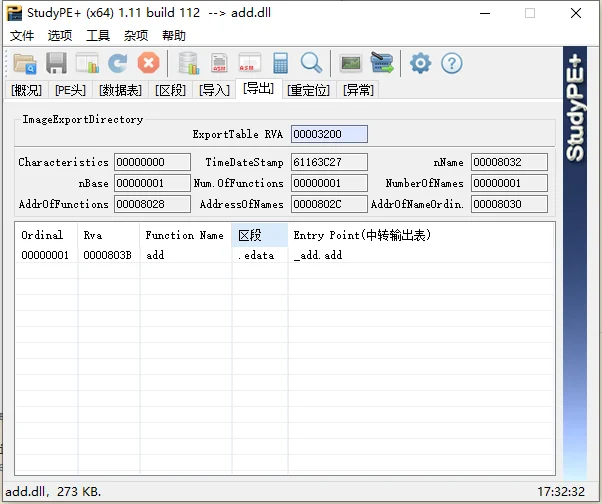Image resolution: width=602 pixels, height=504 pixels.
Task: Select Rva cell 0000803B
Action: (108, 255)
